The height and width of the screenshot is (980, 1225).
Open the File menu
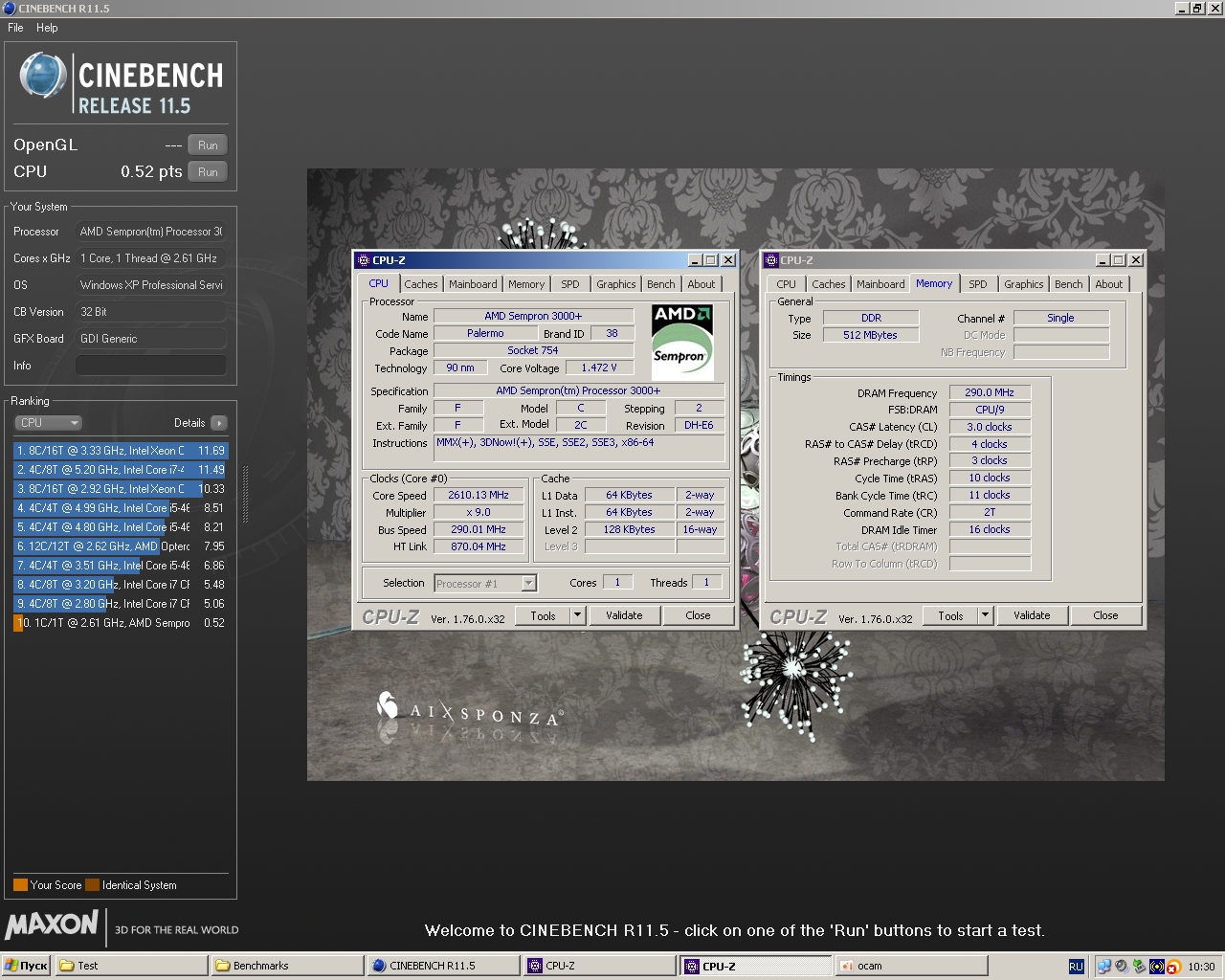click(x=15, y=28)
